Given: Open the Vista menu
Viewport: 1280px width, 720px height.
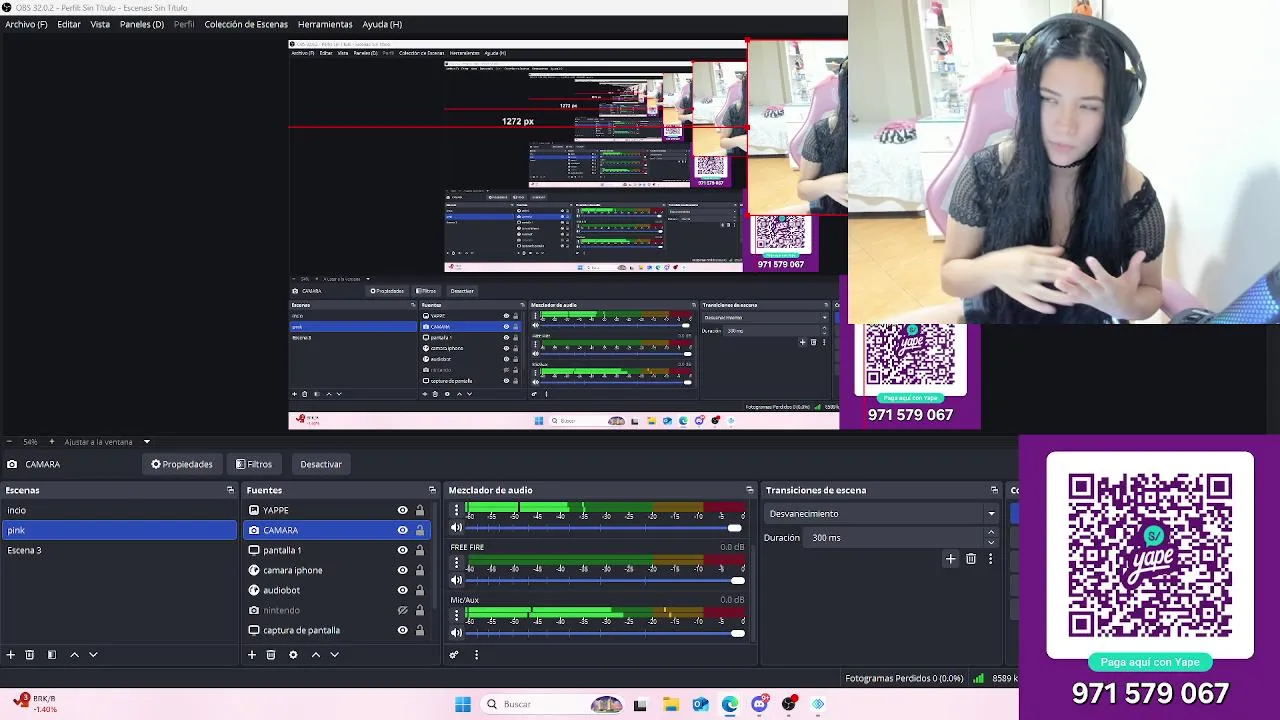Looking at the screenshot, I should point(100,24).
